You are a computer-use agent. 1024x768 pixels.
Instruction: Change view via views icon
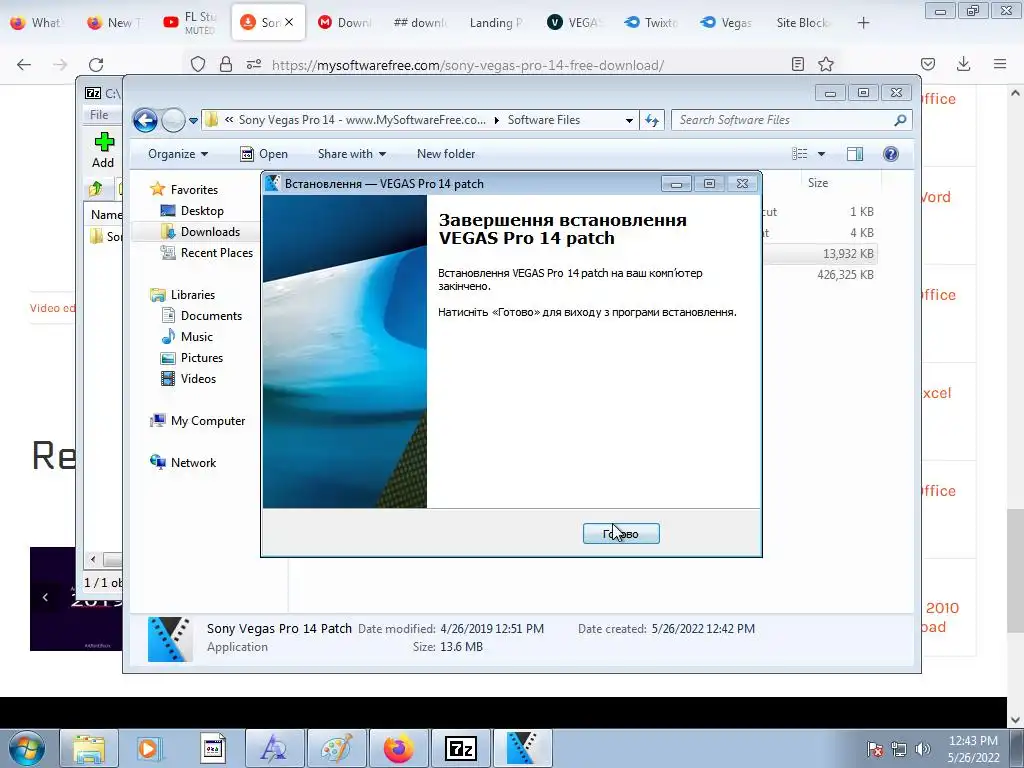point(800,154)
